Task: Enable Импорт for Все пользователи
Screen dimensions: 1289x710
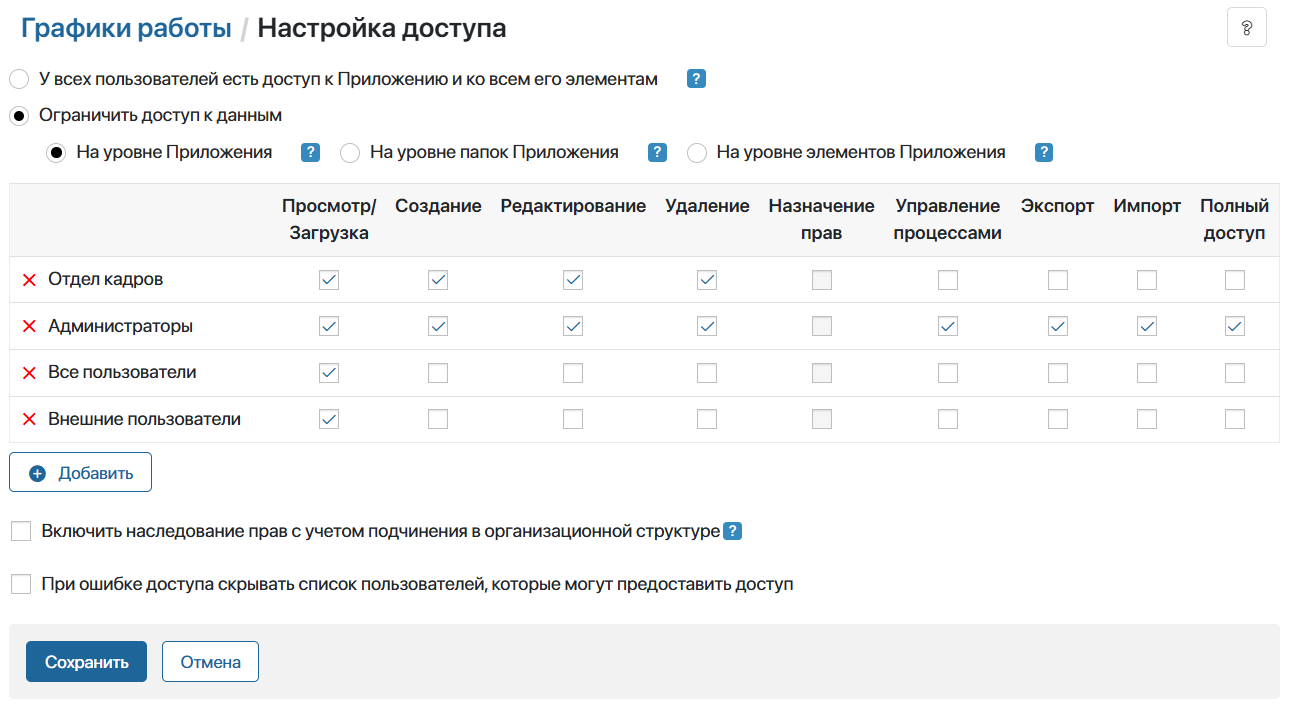Action: (1147, 373)
